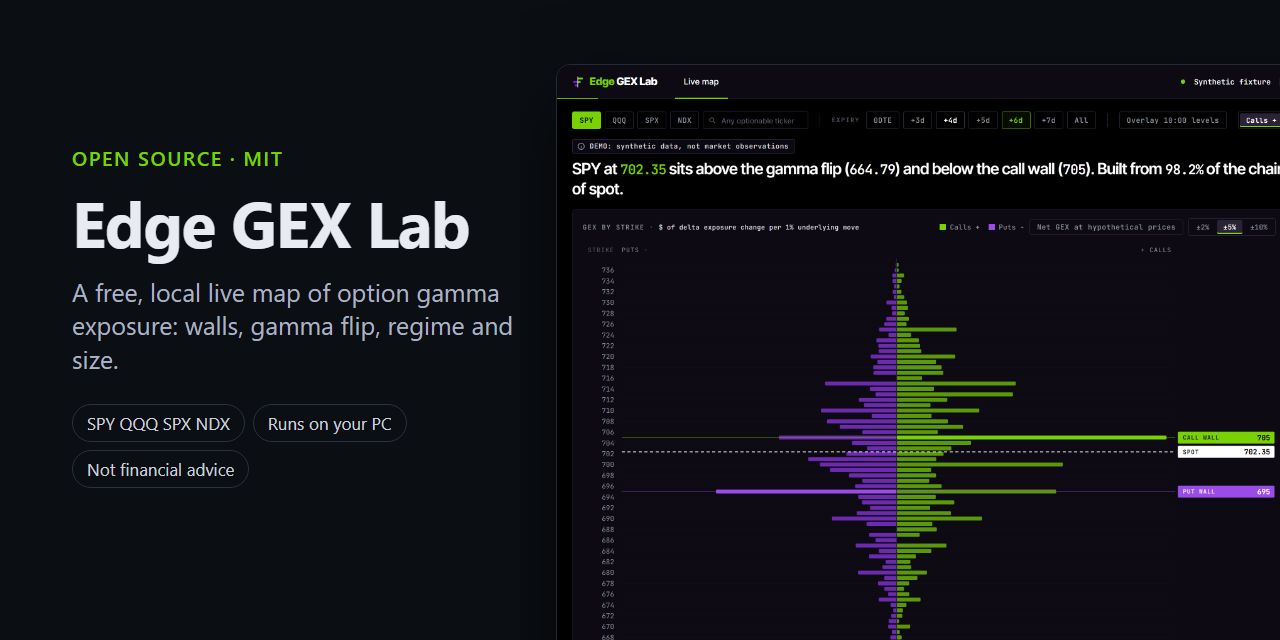Click the Net GEX at hypothetical prices button

pyautogui.click(x=1106, y=227)
